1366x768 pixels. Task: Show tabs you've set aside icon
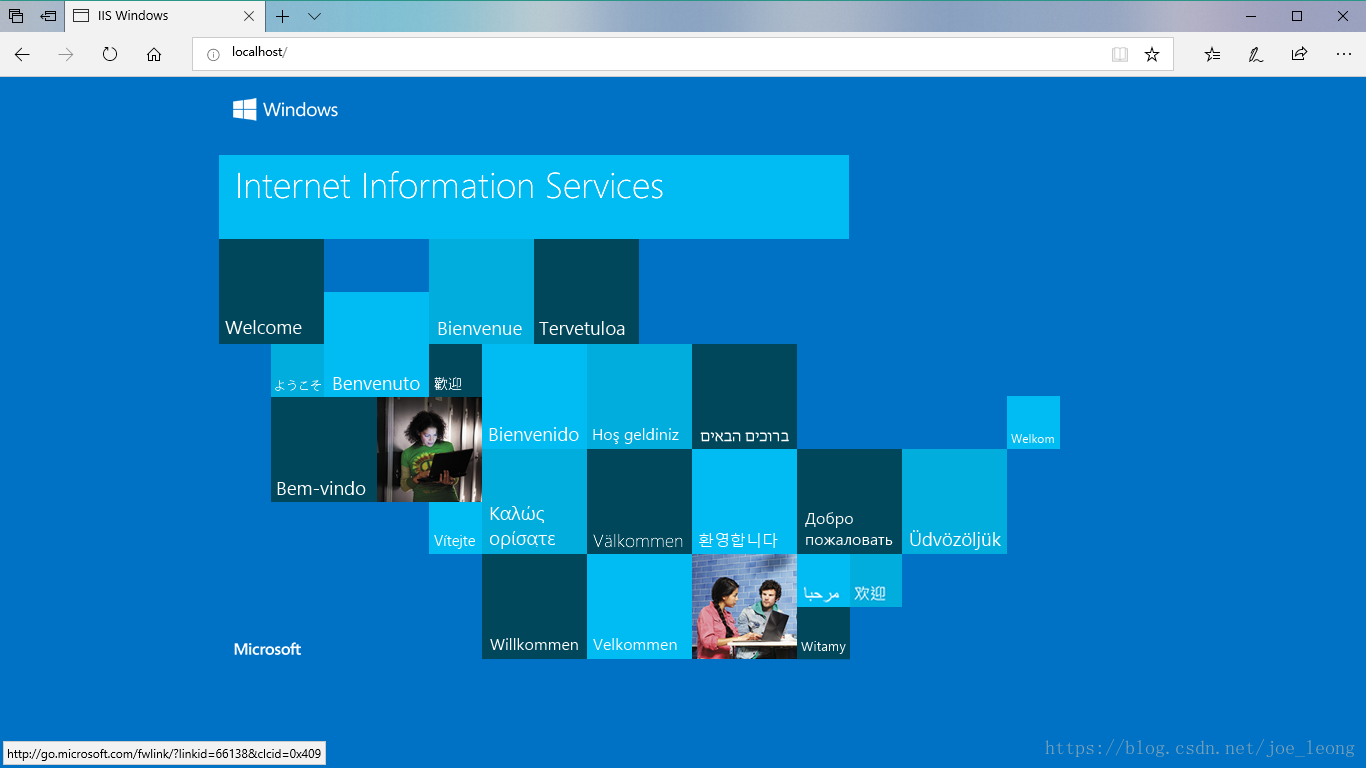pyautogui.click(x=16, y=16)
